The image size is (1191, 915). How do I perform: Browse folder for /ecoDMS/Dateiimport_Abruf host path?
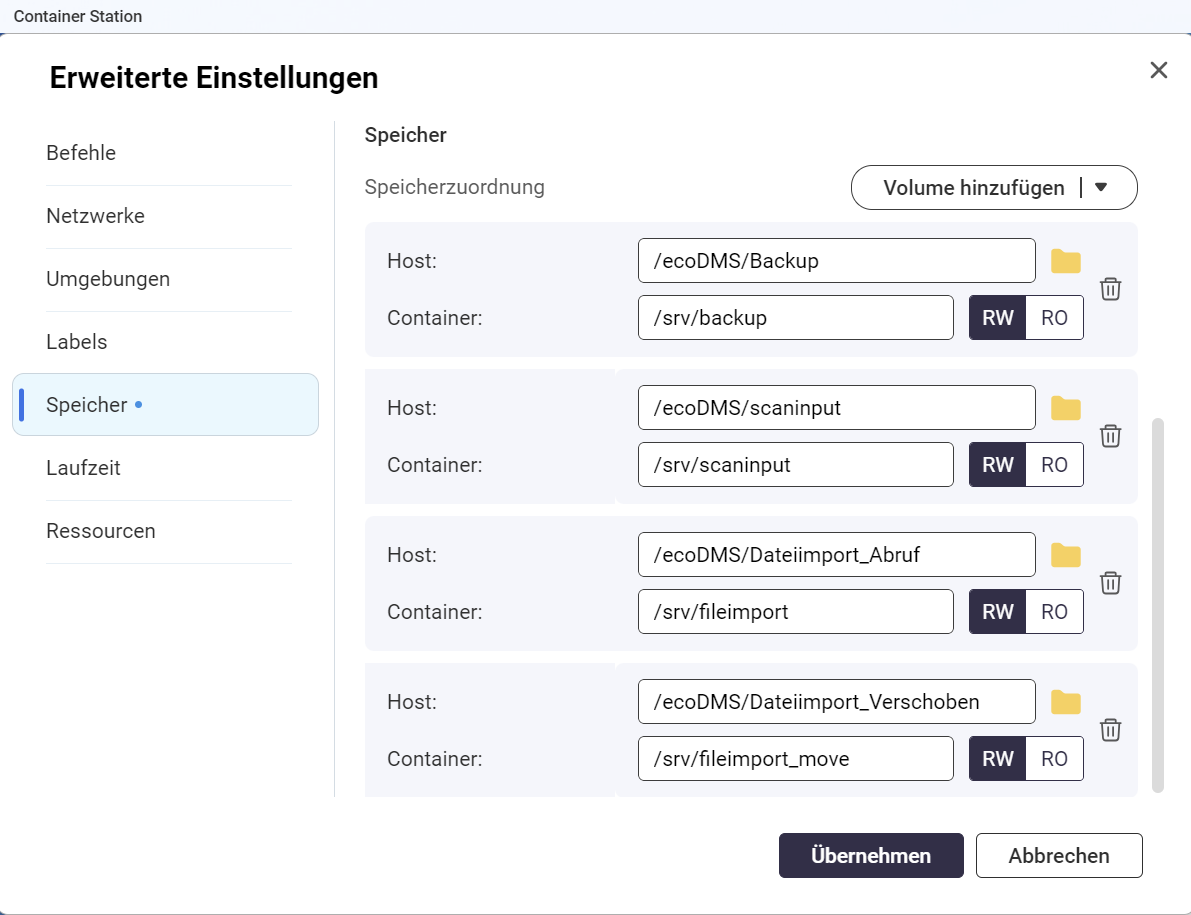(1066, 555)
